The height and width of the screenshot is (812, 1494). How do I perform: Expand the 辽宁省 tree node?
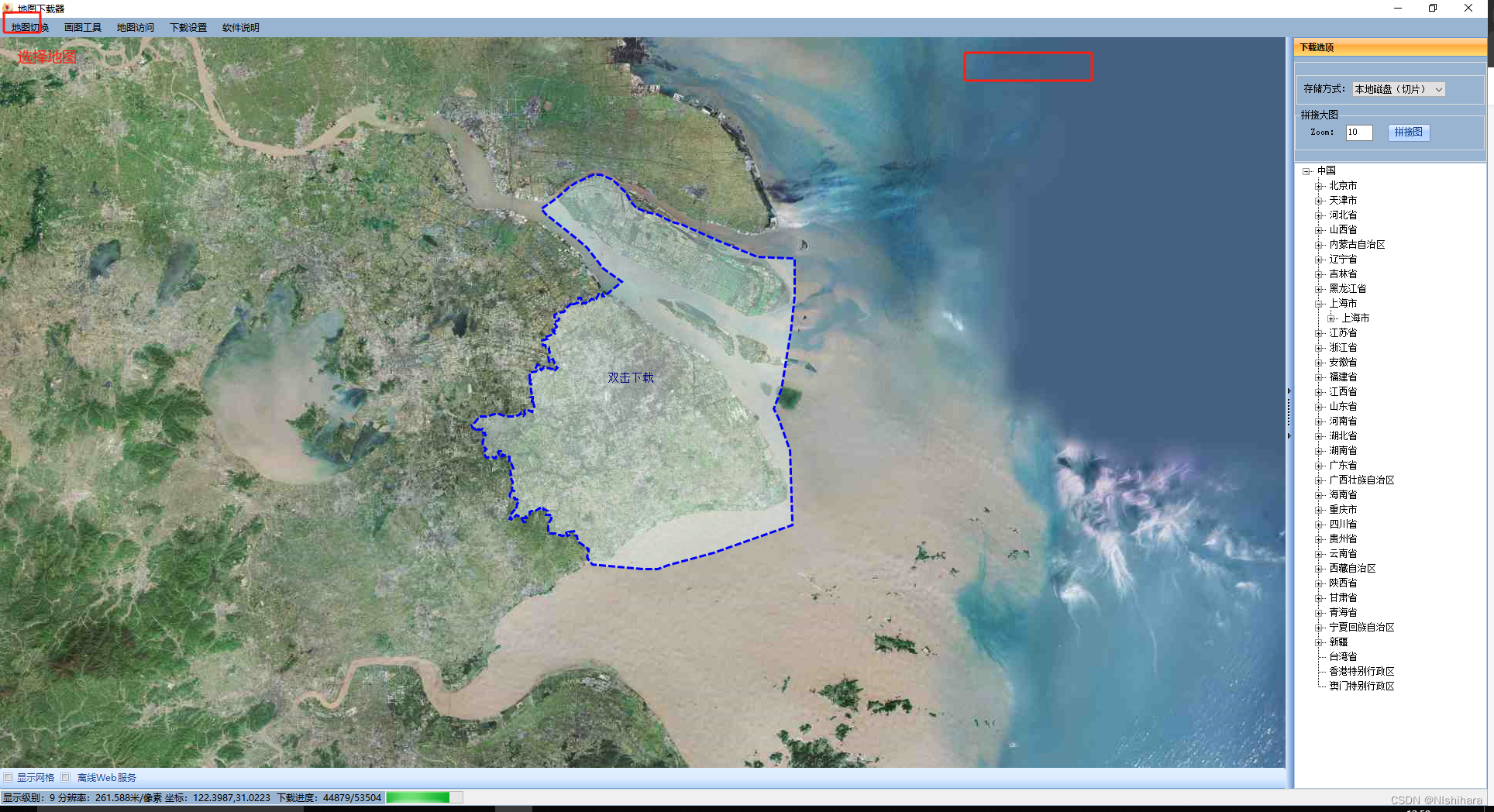[x=1319, y=260]
